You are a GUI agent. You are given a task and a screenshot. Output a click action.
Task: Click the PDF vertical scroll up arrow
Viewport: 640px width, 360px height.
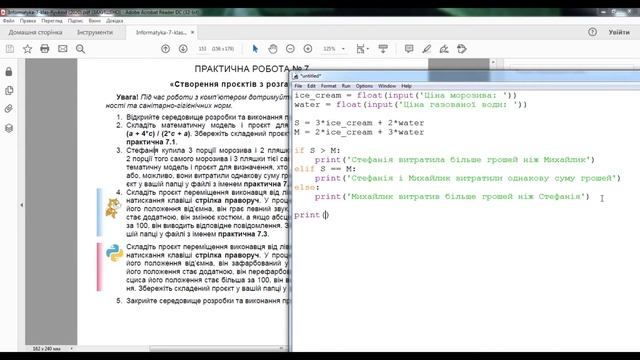pos(493,62)
